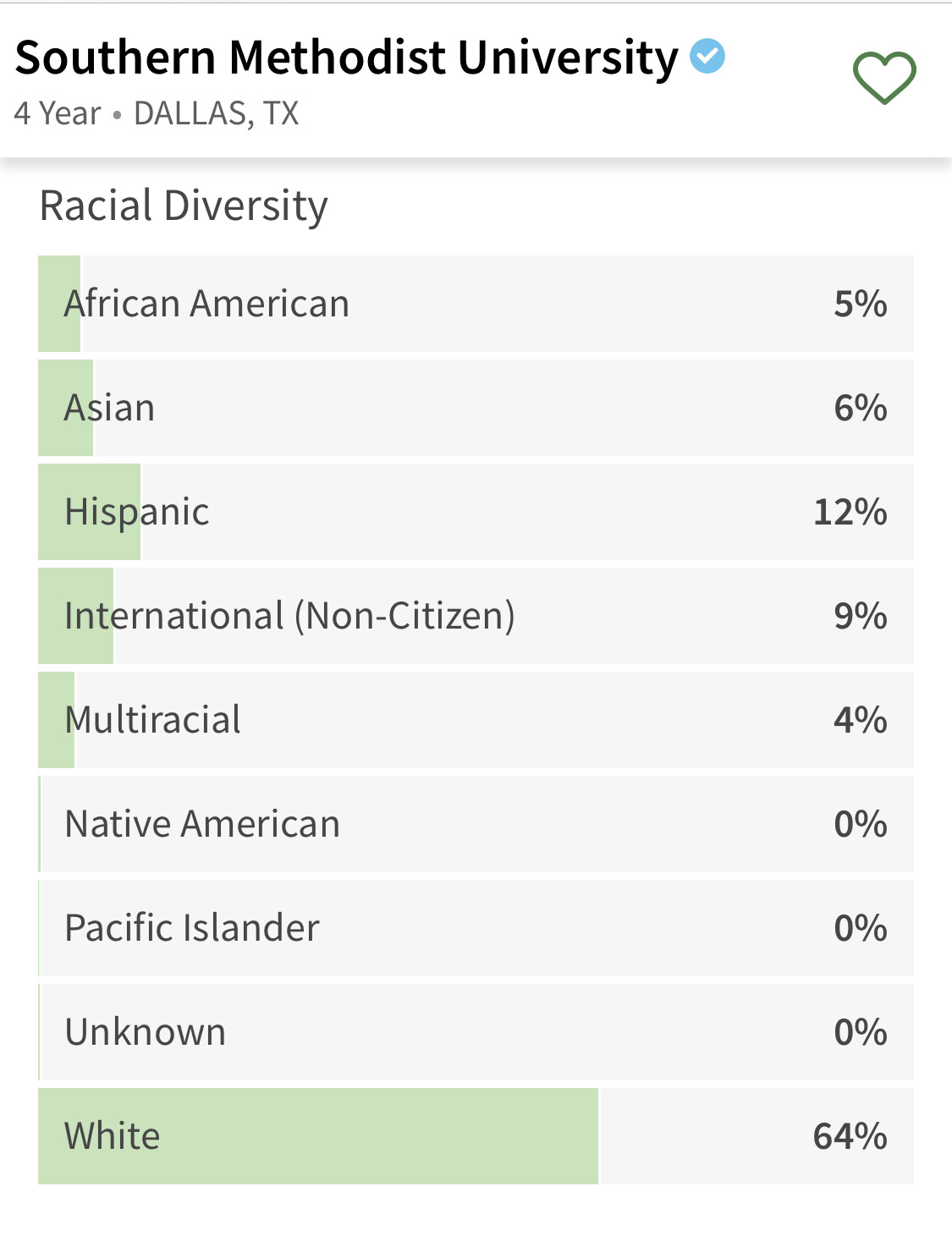Click the 9% value for International
952x1236 pixels.
click(861, 616)
